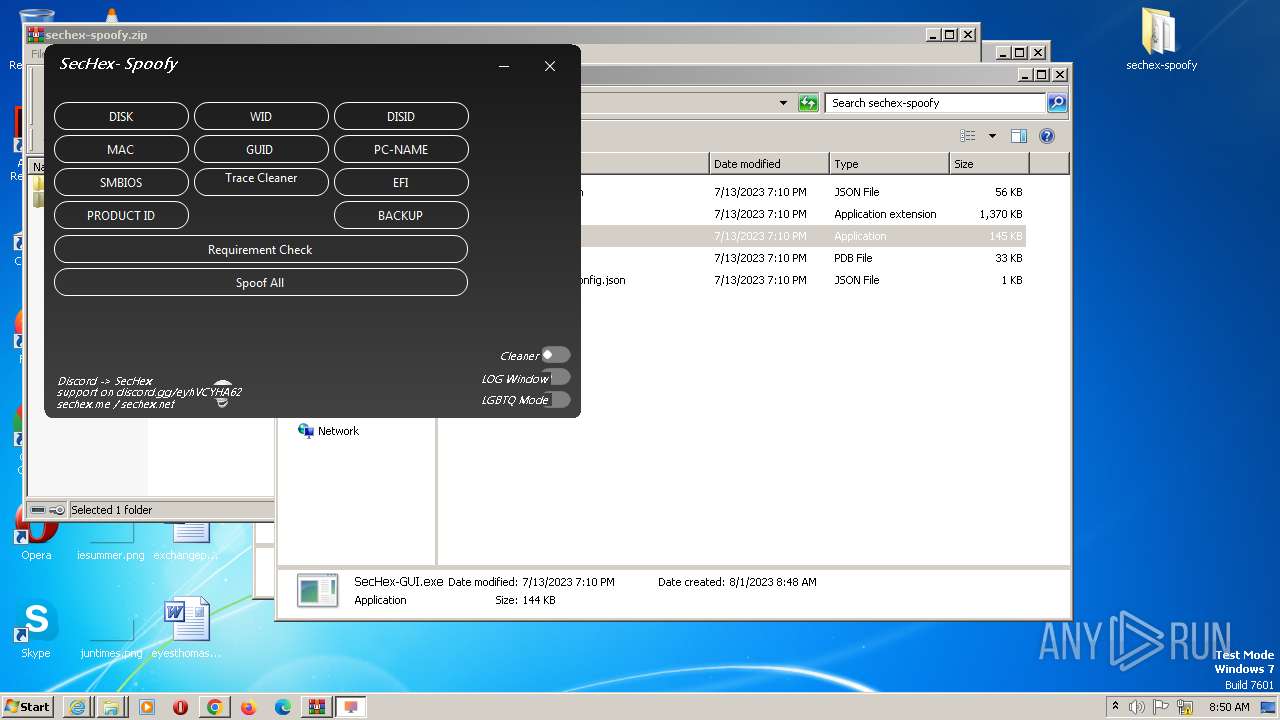Screen dimensions: 1280x720
Task: Click the SMBIOS button
Action: point(121,182)
